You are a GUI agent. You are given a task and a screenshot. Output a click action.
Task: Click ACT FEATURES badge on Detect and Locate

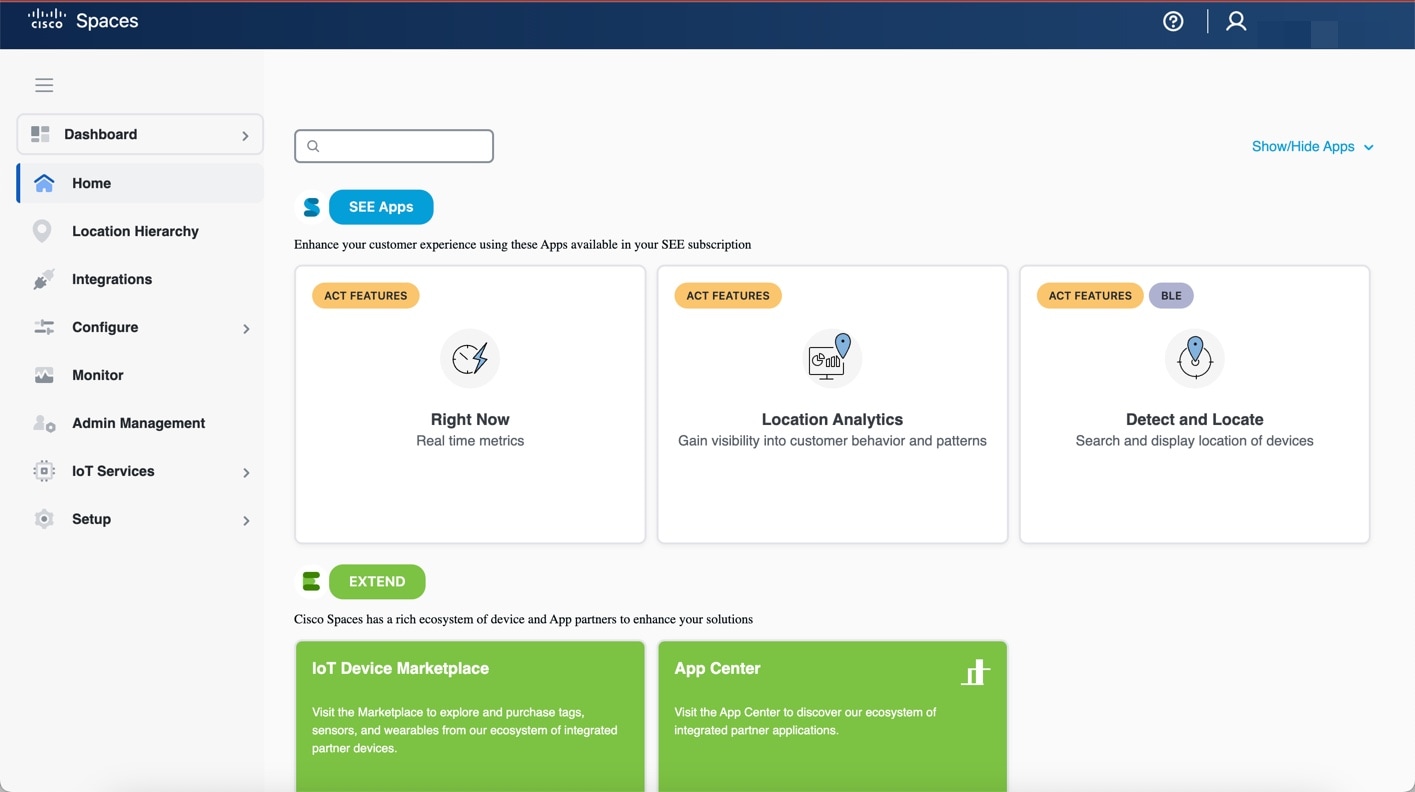1089,295
